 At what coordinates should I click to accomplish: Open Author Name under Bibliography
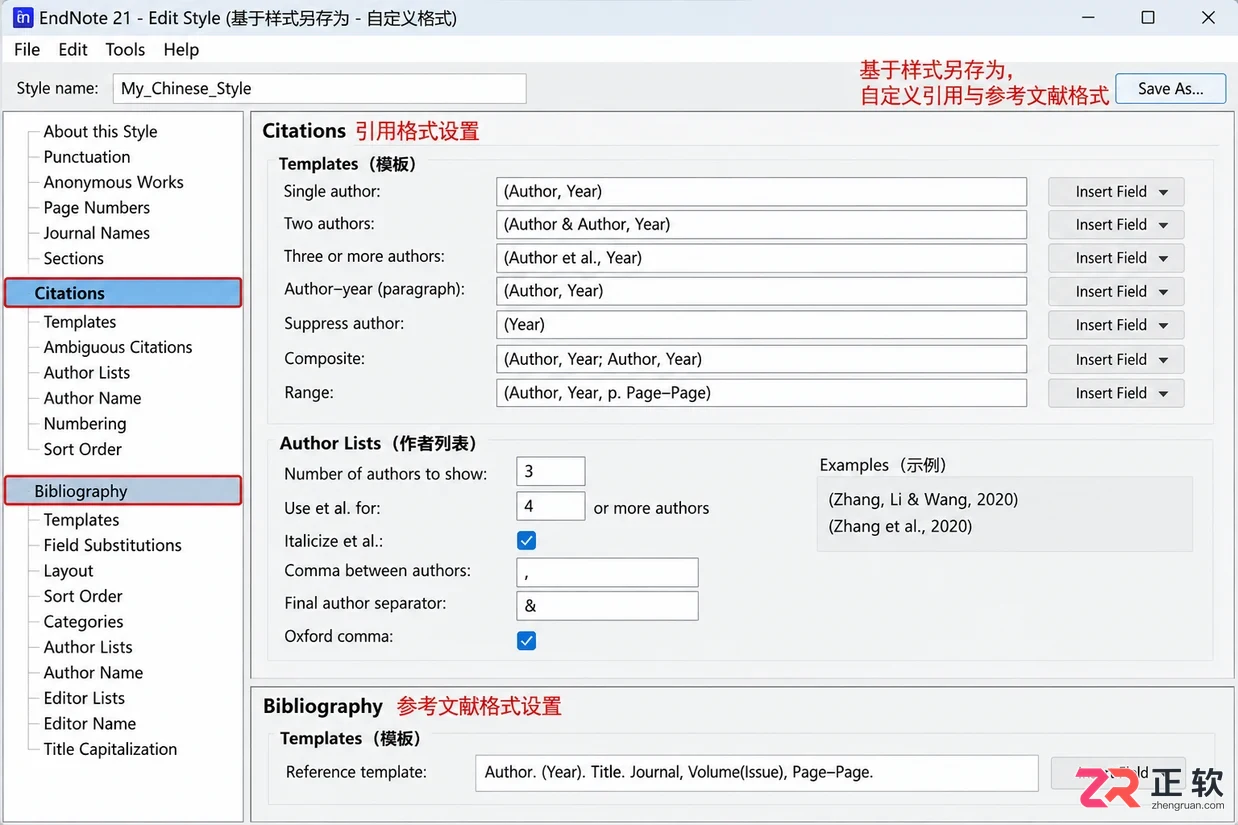click(93, 673)
